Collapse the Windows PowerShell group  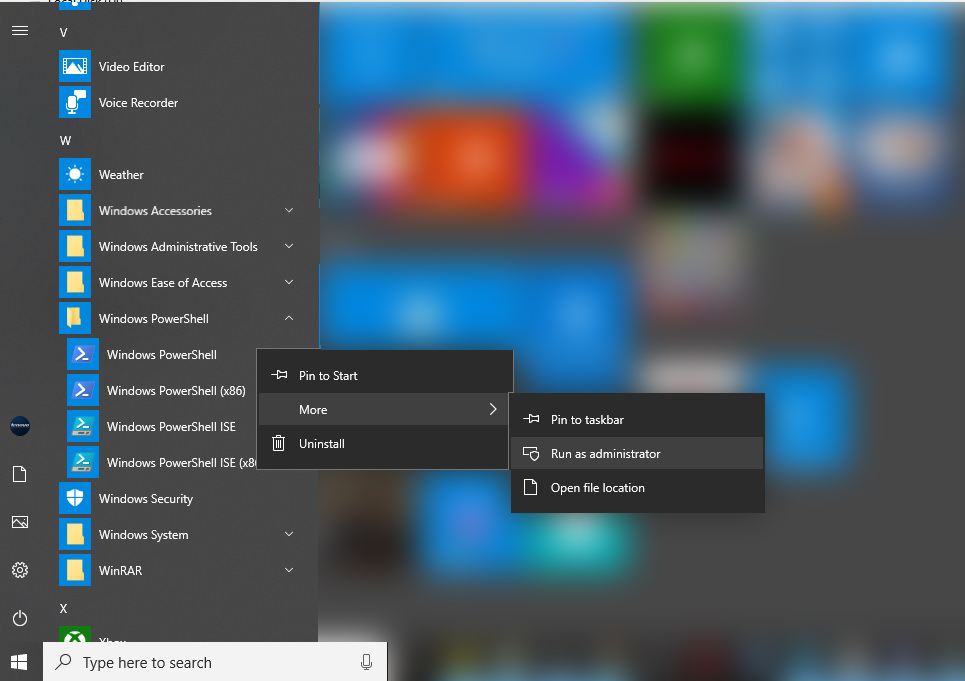288,318
